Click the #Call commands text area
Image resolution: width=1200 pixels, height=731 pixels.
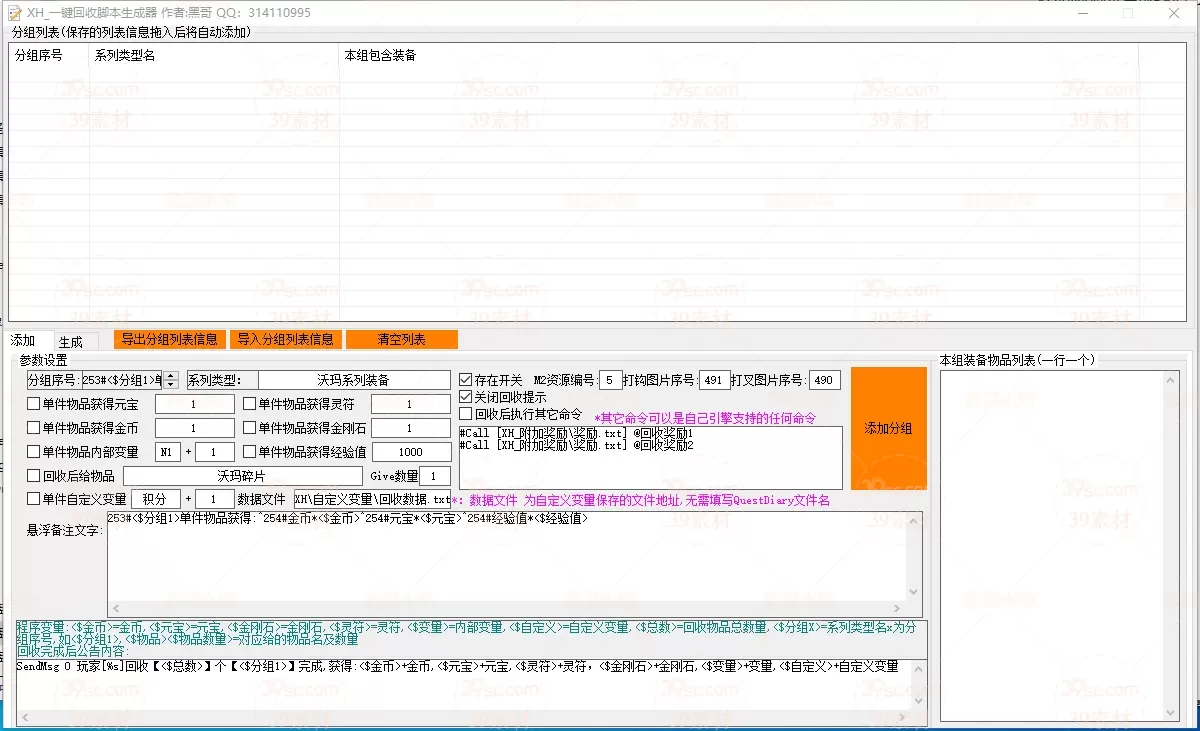point(650,457)
